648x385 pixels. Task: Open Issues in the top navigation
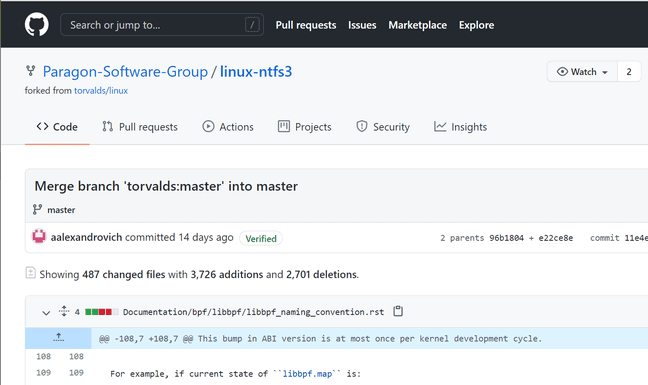coord(362,25)
